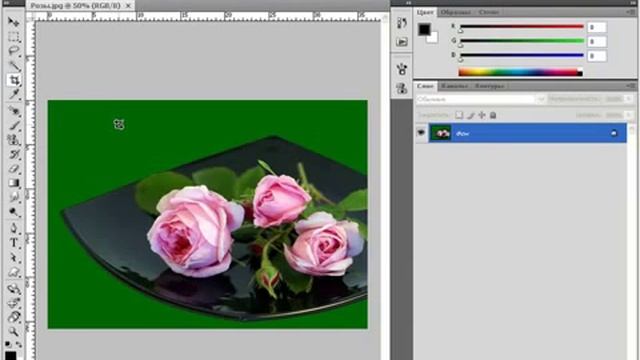Screen dimensions: 640x360
Task: Switch to the Слои tab
Action: click(x=425, y=86)
